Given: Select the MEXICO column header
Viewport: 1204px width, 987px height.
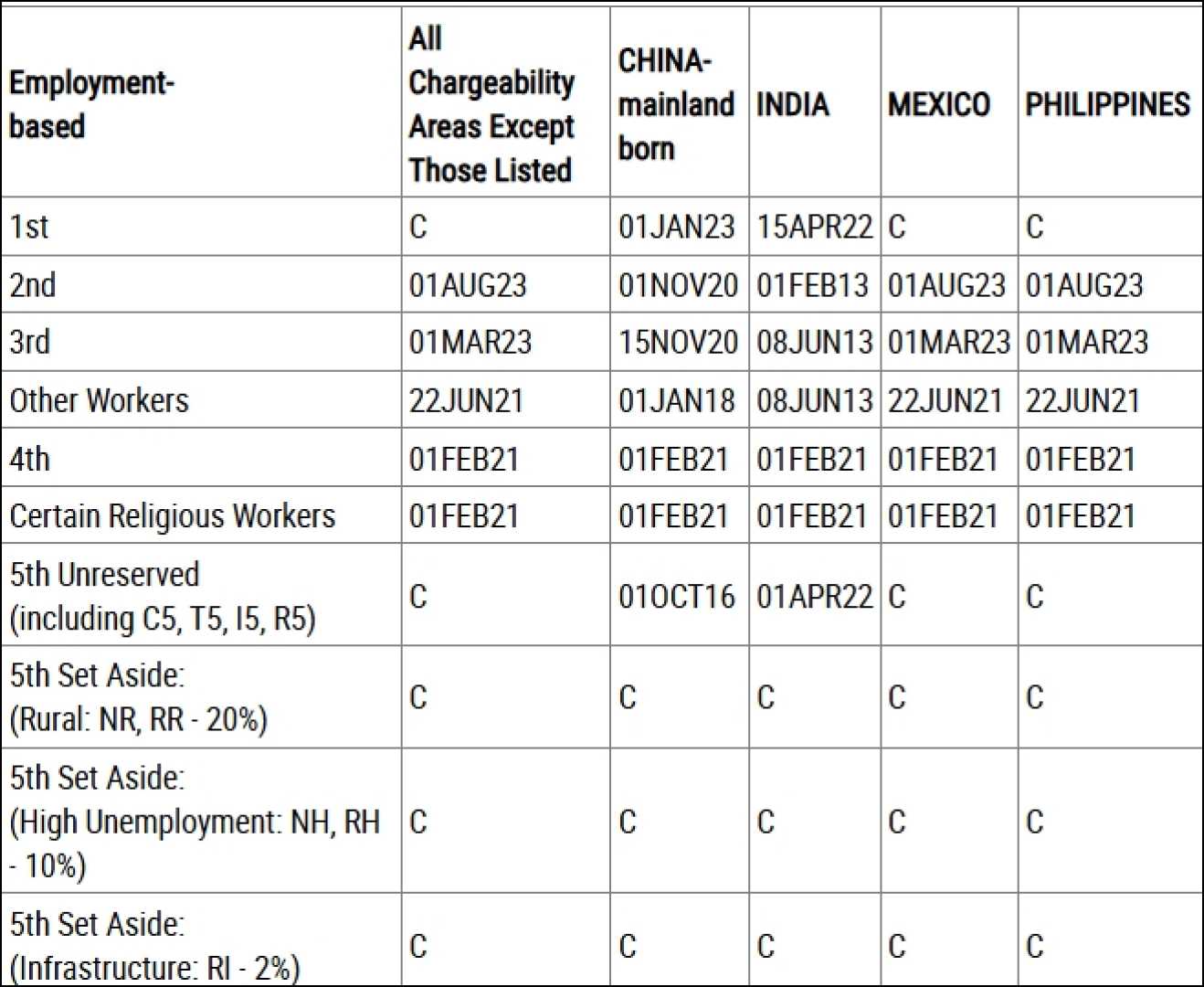Looking at the screenshot, I should [x=939, y=104].
